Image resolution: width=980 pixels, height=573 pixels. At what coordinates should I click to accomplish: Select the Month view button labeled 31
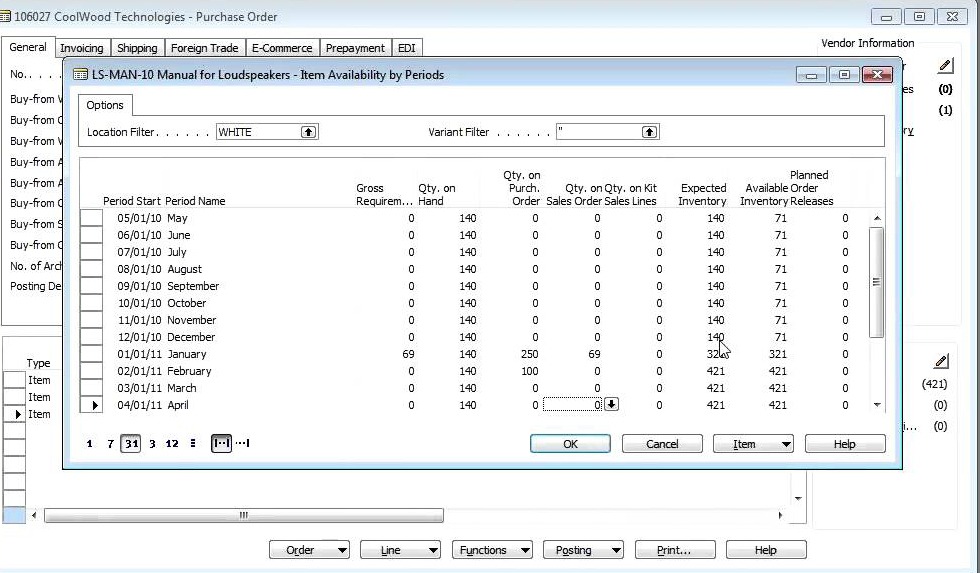[x=131, y=444]
